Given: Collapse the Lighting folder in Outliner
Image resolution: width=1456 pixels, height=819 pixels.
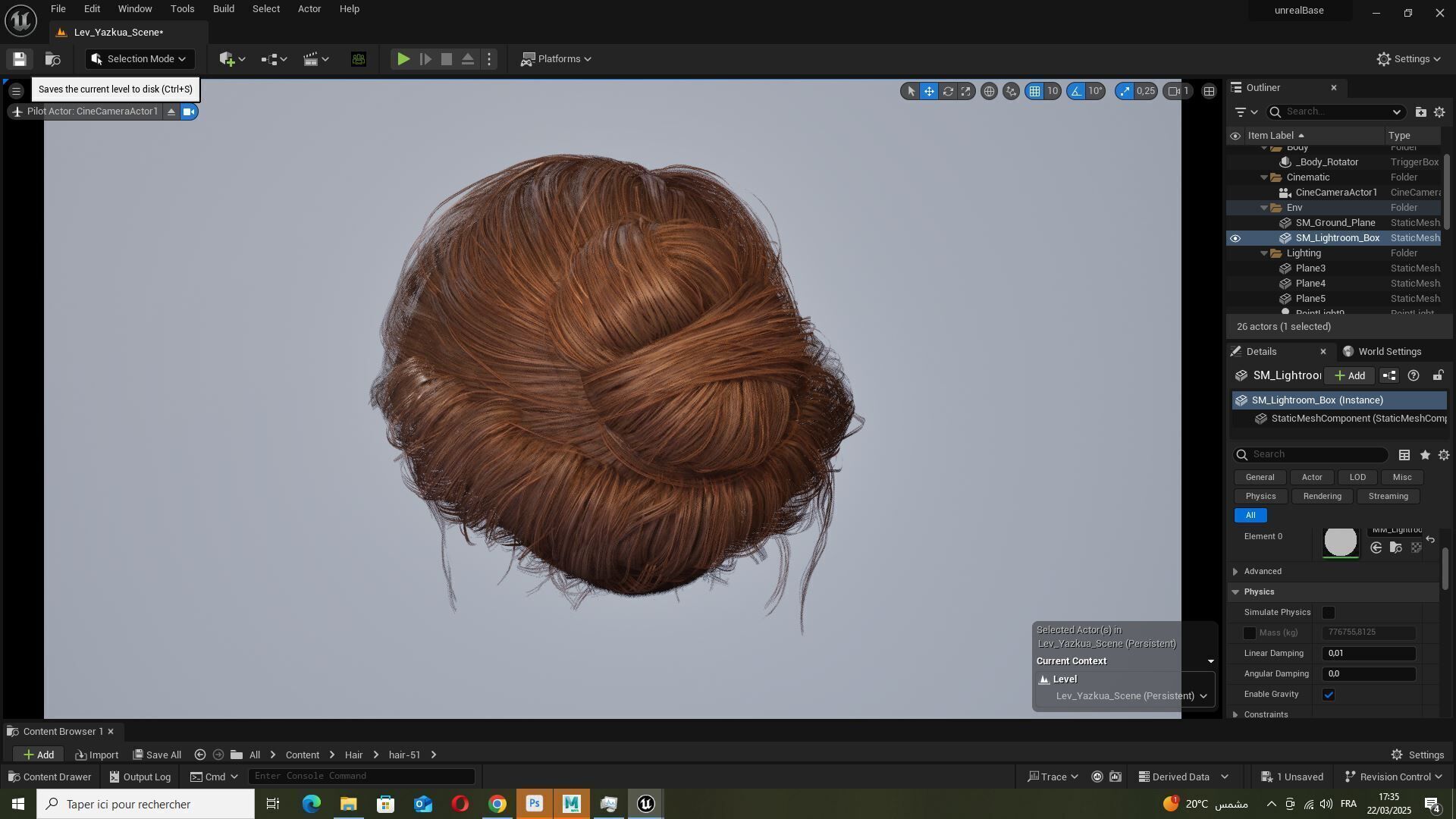Looking at the screenshot, I should [x=1264, y=253].
